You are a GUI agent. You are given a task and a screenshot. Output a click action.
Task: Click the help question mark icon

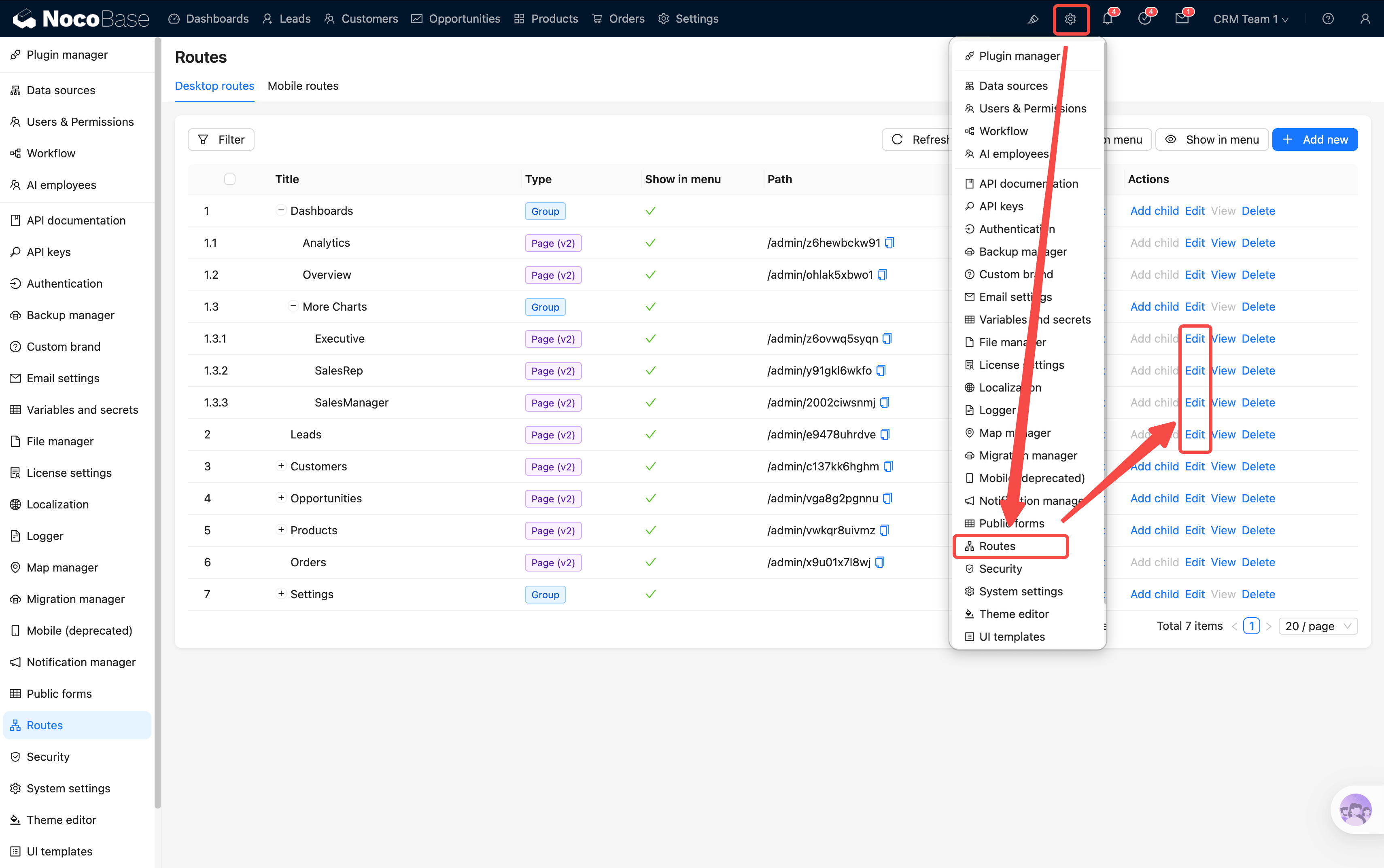coord(1328,19)
